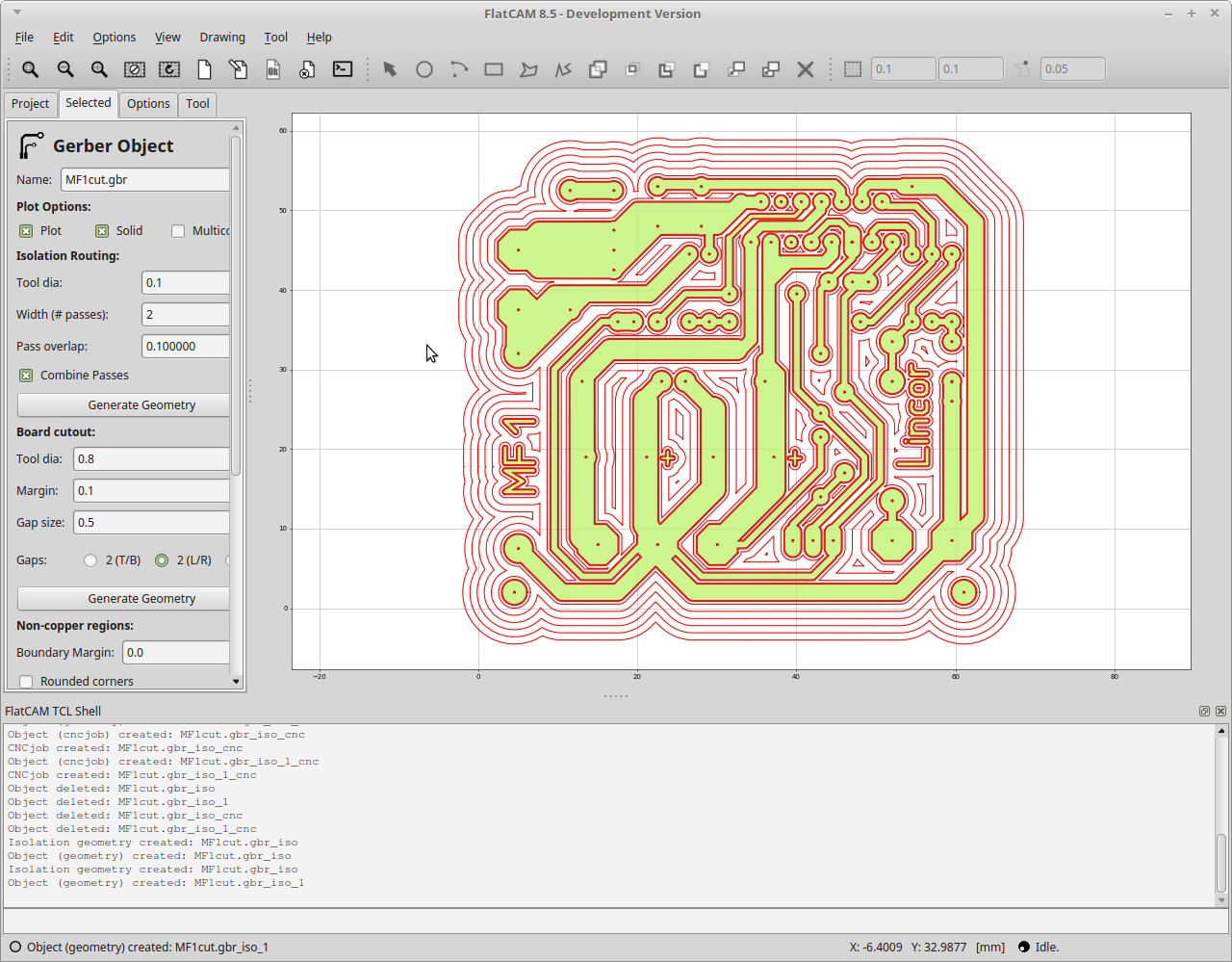Select the polygon drawing tool
This screenshot has height=962, width=1232.
coord(528,69)
